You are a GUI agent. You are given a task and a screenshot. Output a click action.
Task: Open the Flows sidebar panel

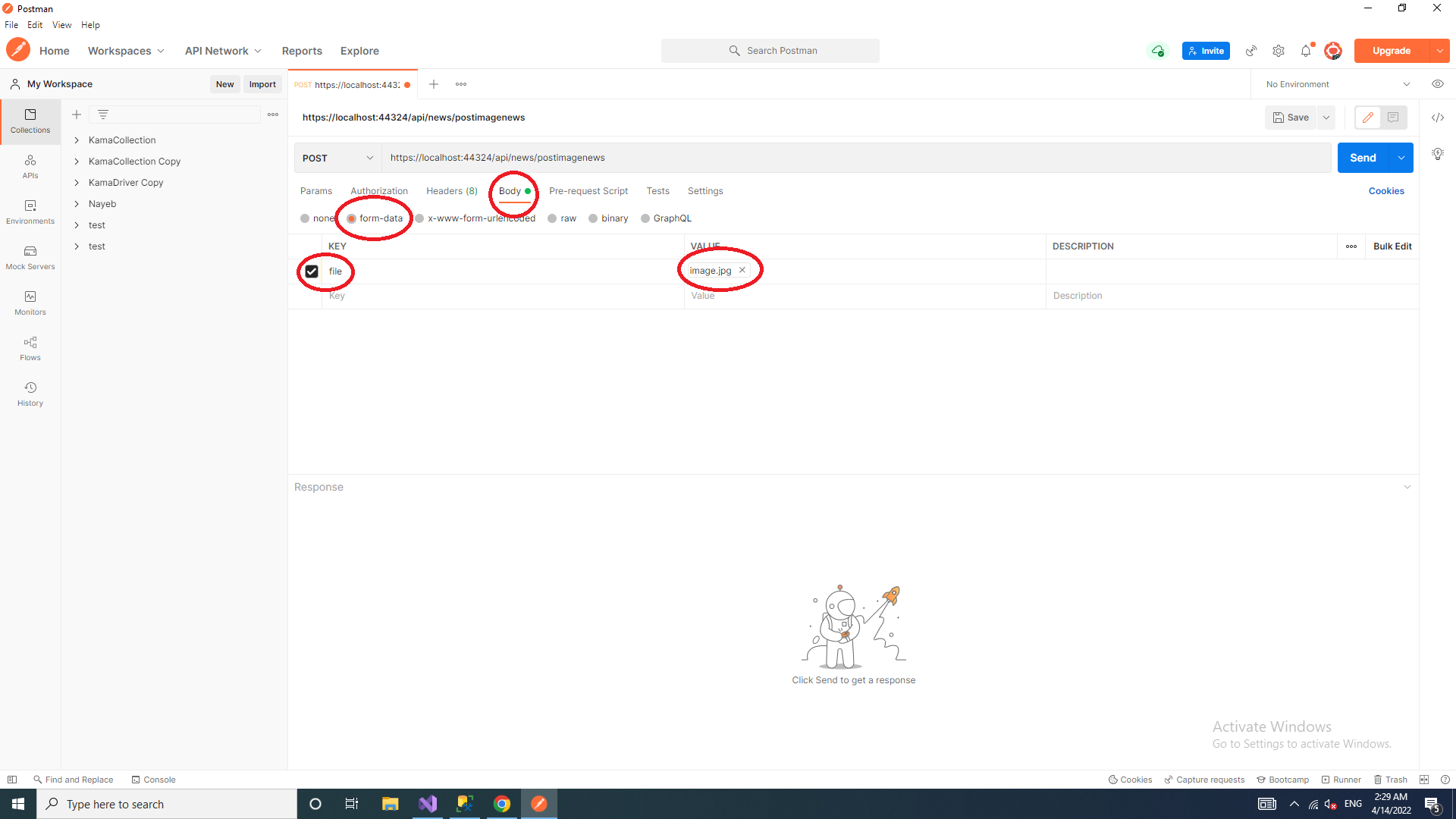click(30, 348)
